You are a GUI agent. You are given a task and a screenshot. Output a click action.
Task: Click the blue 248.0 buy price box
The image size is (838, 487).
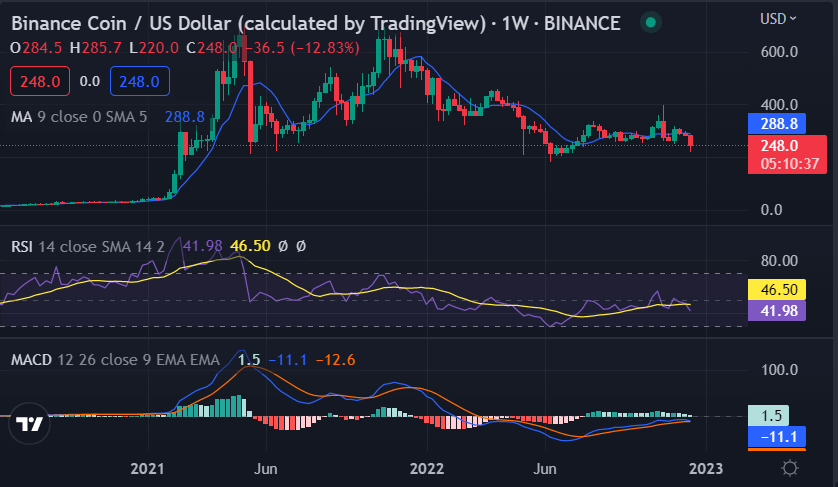point(139,81)
